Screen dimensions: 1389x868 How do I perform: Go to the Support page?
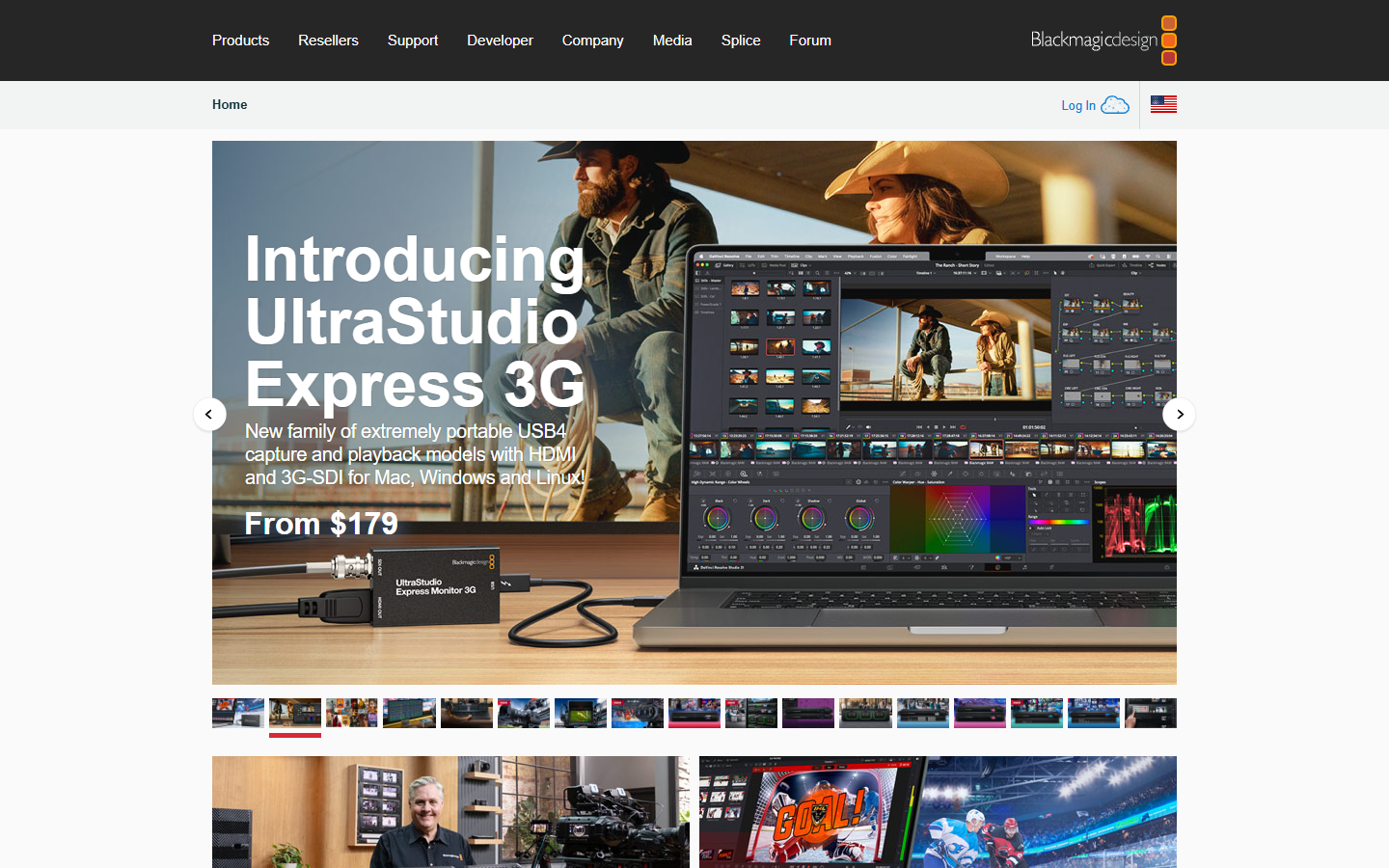(413, 41)
